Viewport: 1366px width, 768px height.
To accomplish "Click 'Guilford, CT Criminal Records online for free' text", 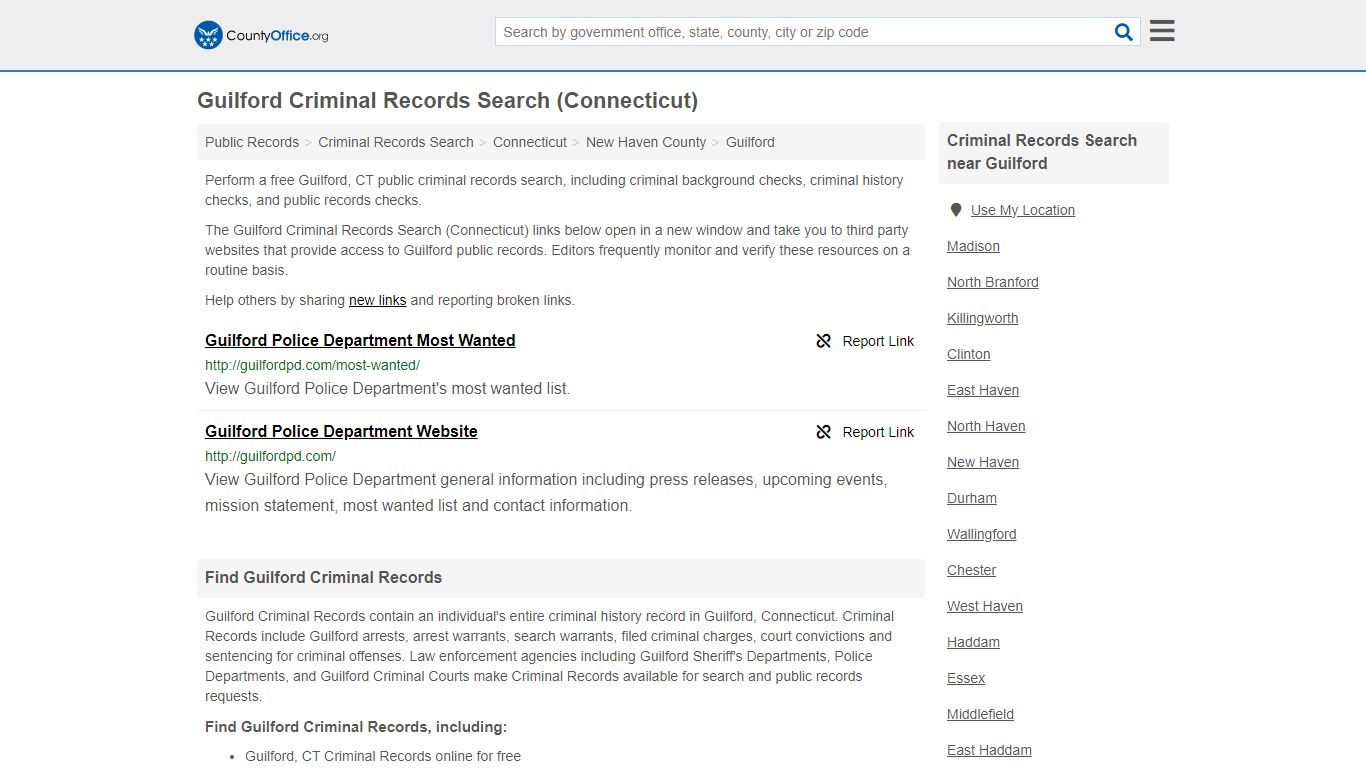I will pos(383,756).
